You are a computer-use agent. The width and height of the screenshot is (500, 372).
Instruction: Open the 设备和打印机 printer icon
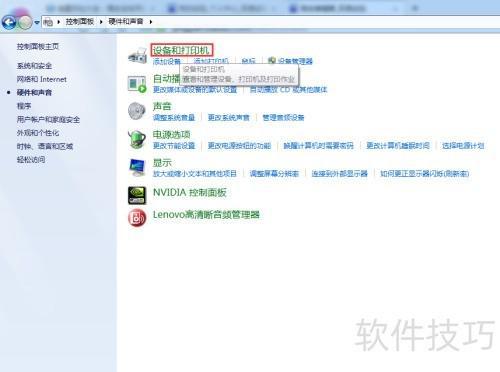tap(138, 55)
